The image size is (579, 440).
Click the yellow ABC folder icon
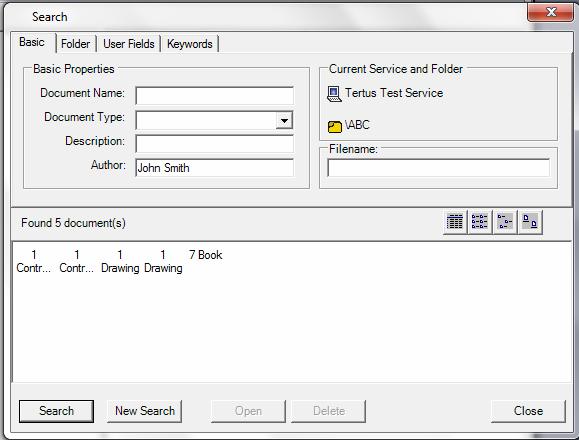pyautogui.click(x=335, y=127)
